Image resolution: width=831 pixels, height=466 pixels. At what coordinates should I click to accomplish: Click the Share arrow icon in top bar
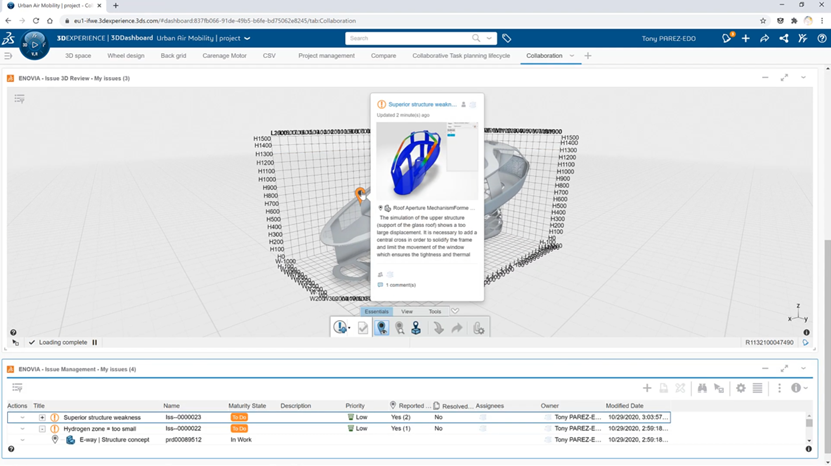click(764, 38)
